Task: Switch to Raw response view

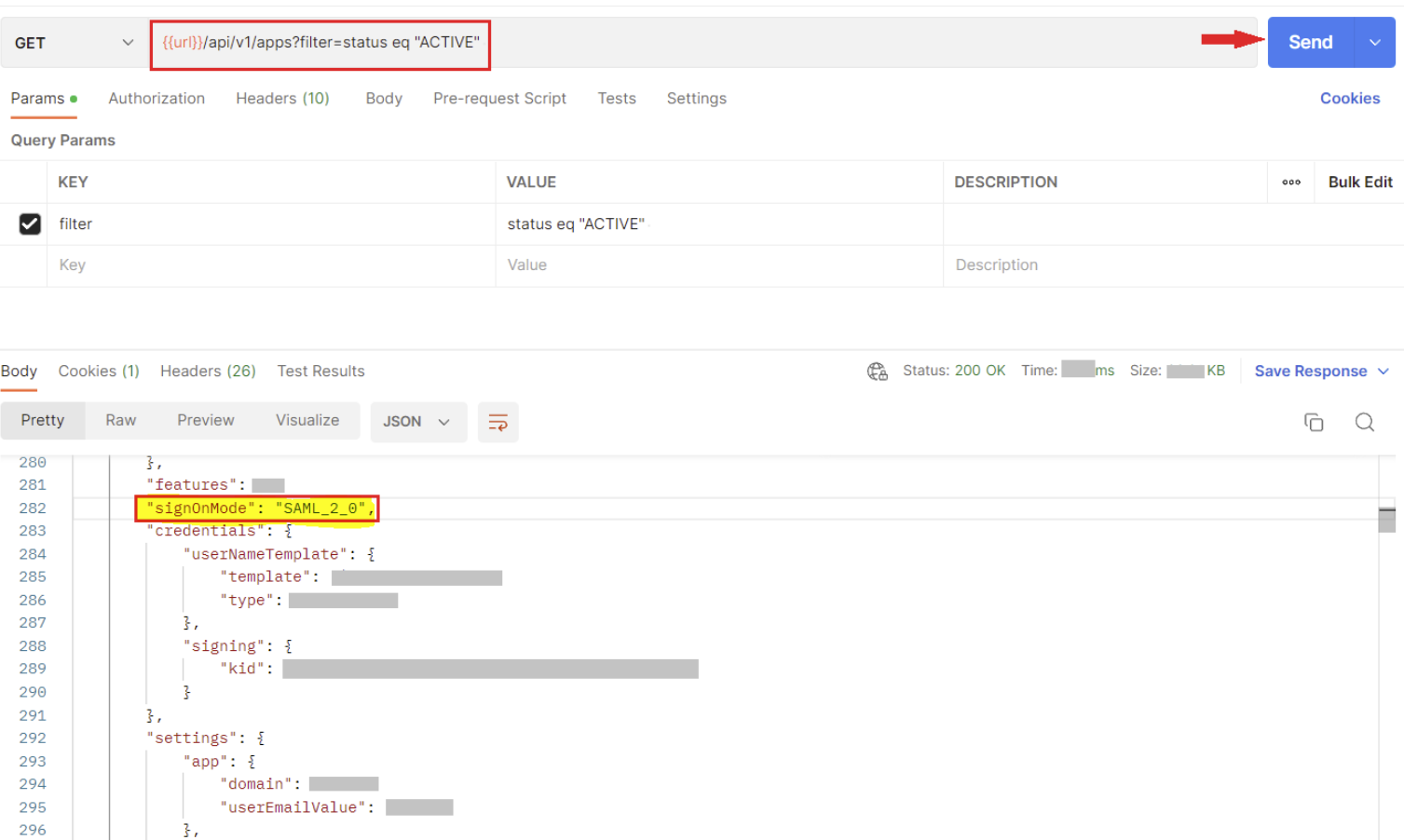Action: coord(121,421)
